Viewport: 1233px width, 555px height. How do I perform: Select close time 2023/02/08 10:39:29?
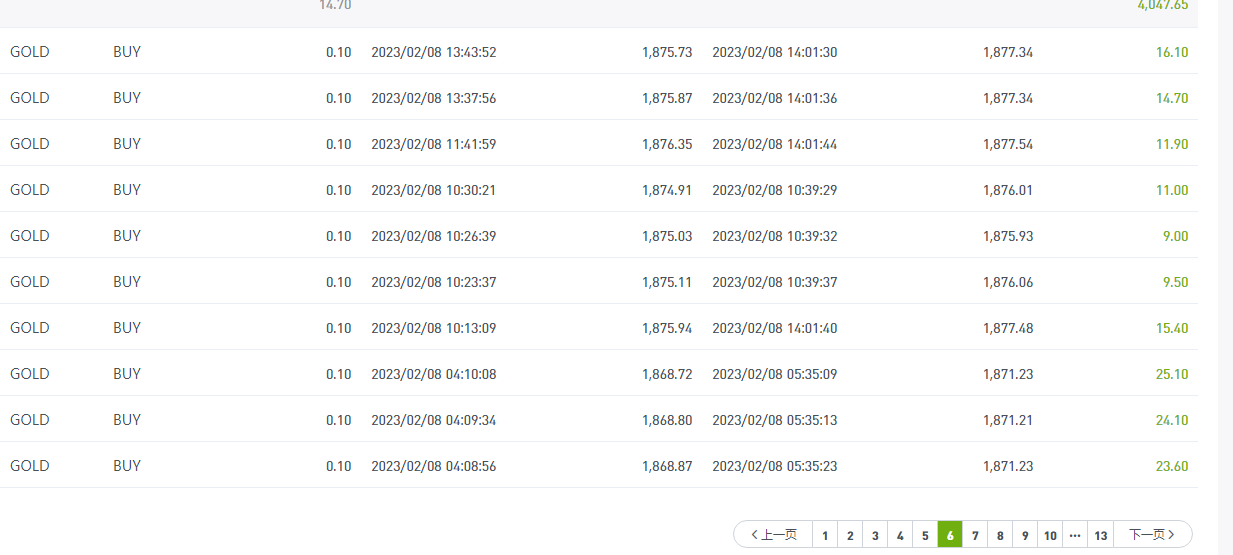(775, 190)
